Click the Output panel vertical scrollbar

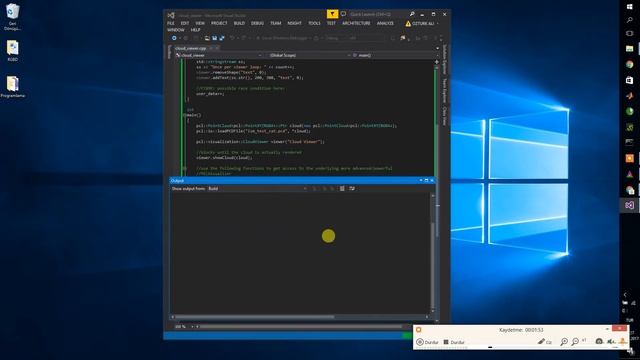point(433,253)
